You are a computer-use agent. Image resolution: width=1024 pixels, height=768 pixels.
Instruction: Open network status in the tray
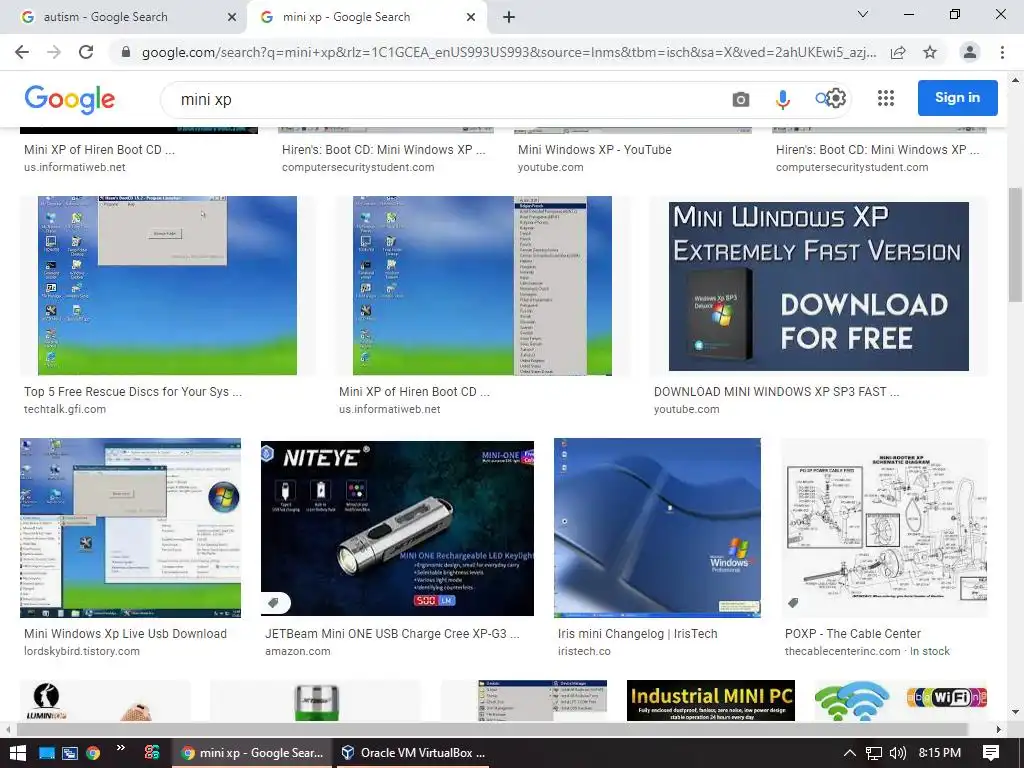tap(873, 753)
